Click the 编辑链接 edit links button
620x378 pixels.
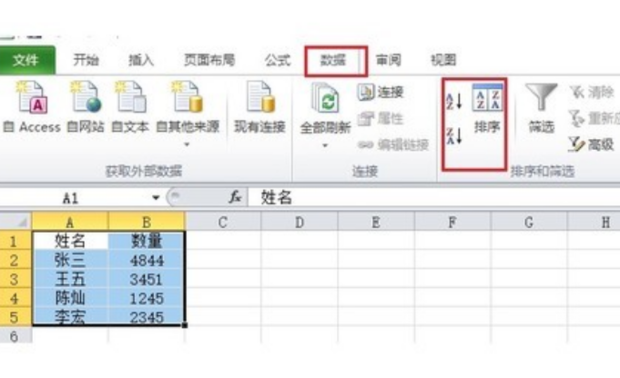(x=393, y=145)
